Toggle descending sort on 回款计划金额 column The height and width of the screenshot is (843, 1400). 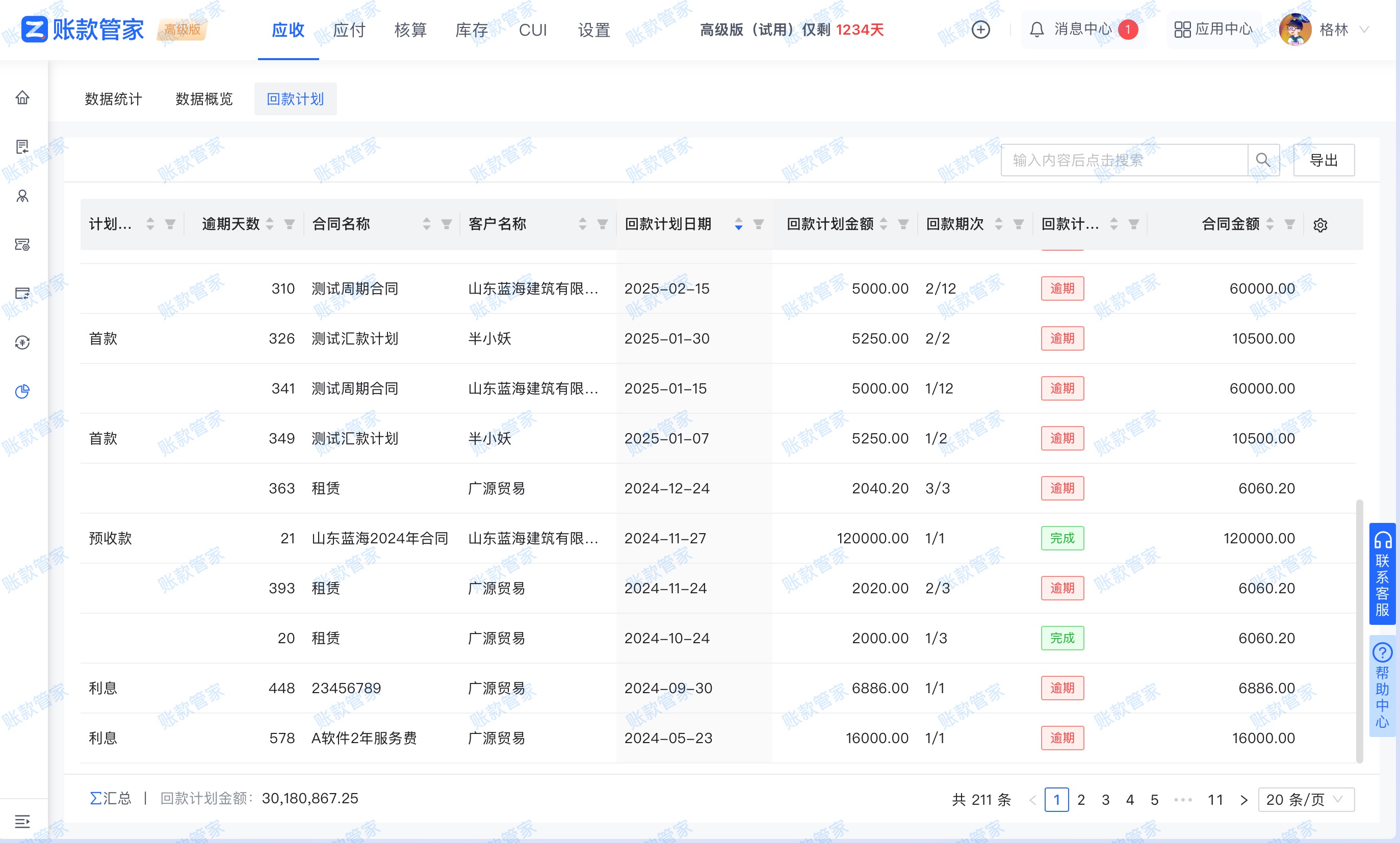[883, 228]
